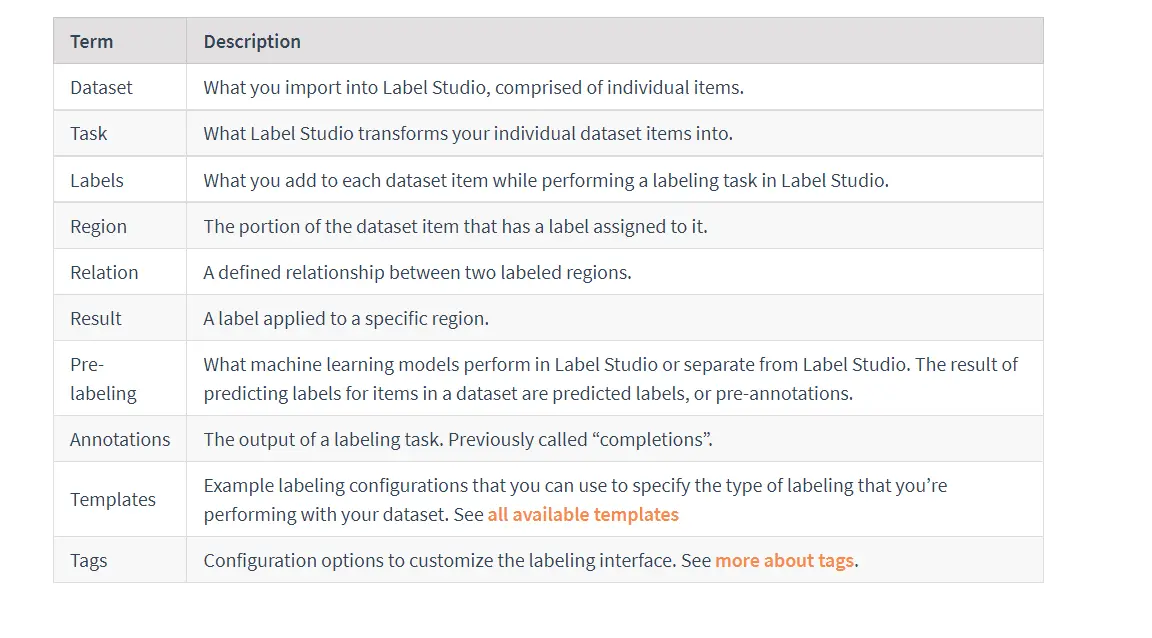This screenshot has height=638, width=1152.
Task: Click the Pre-labeling description paragraph
Action: tap(611, 379)
